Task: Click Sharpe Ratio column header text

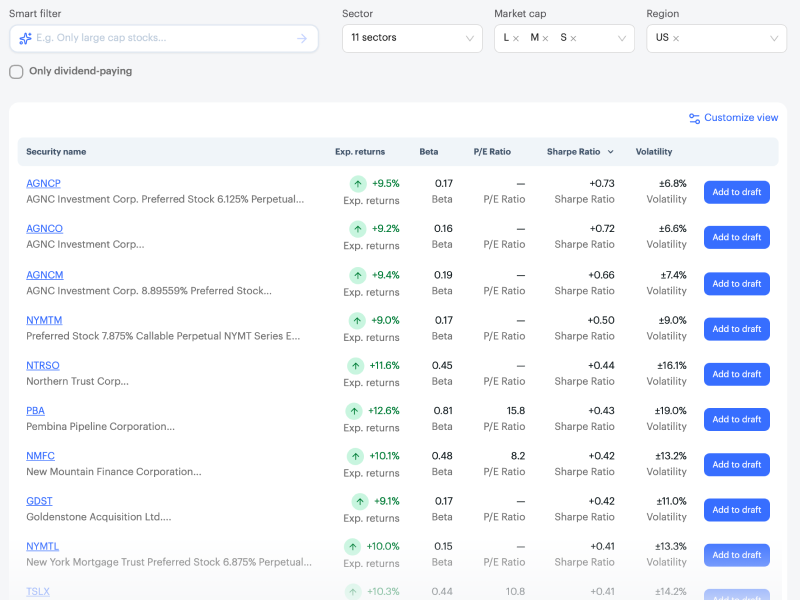Action: 573,152
